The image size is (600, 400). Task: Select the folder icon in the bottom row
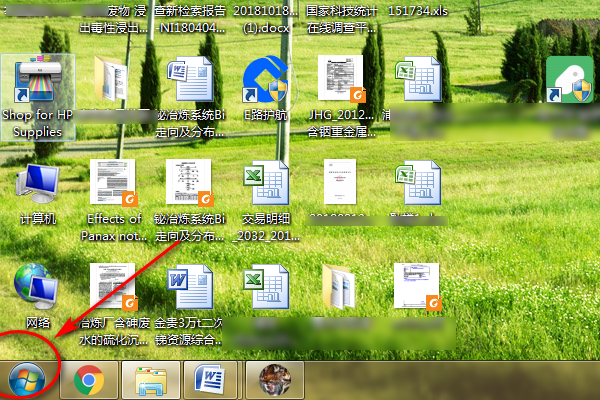pos(340,288)
